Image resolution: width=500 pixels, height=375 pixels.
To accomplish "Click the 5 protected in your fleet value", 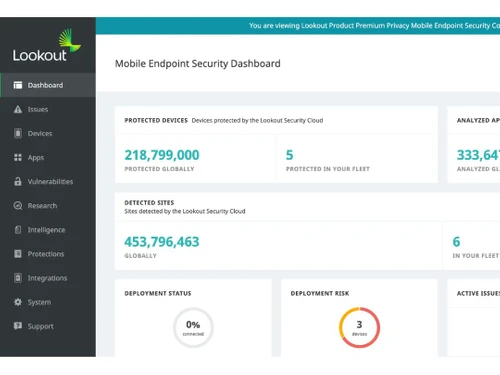I will [289, 155].
